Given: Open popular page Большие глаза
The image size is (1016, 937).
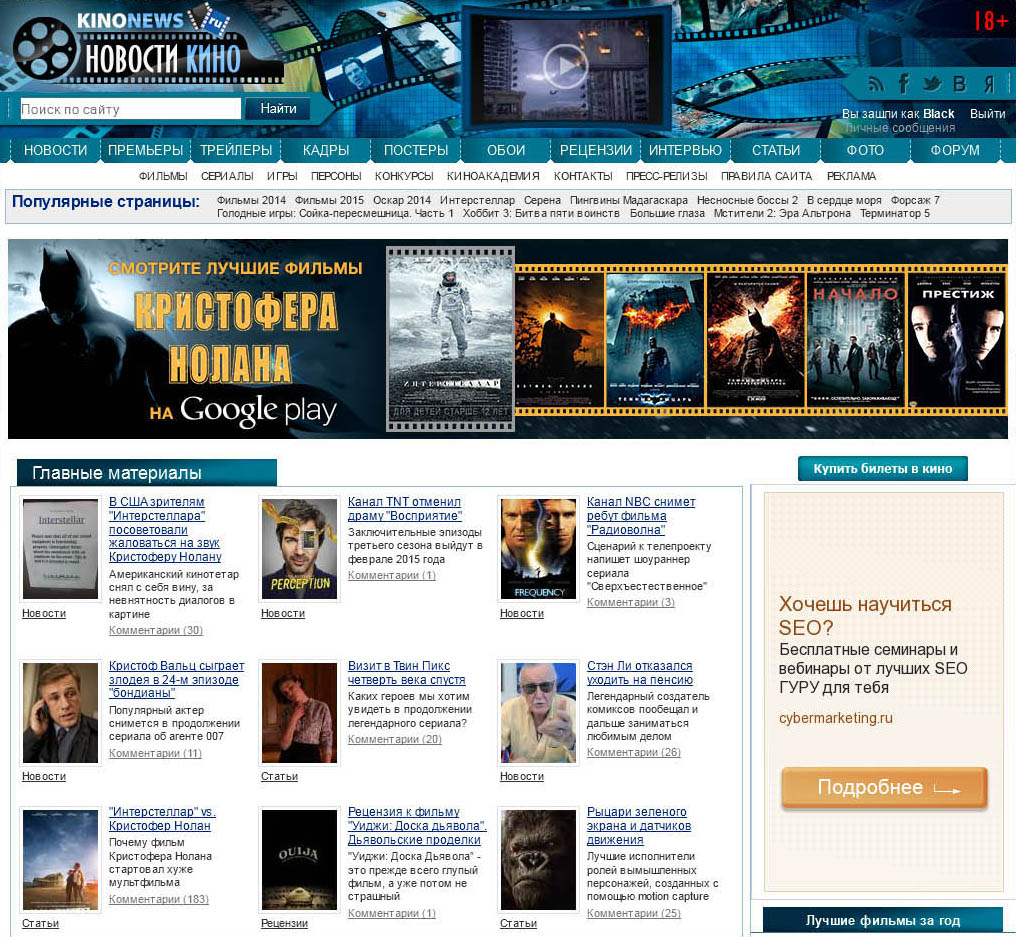Looking at the screenshot, I should click(667, 213).
